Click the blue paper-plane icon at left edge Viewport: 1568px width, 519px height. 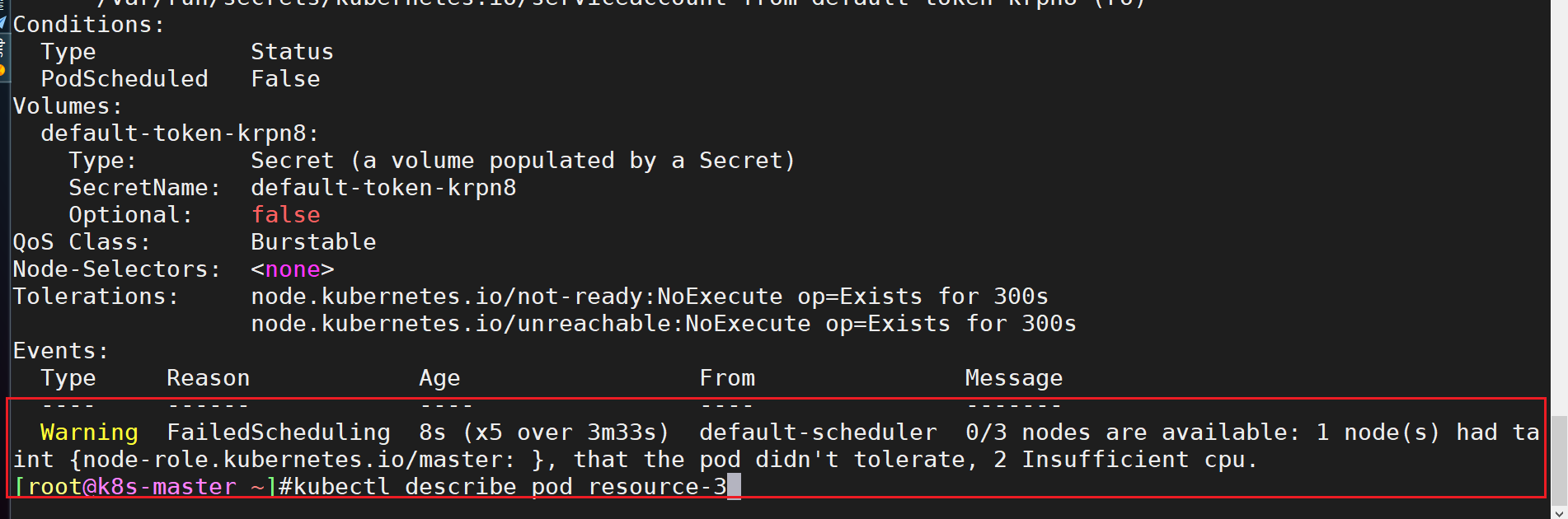[2, 21]
